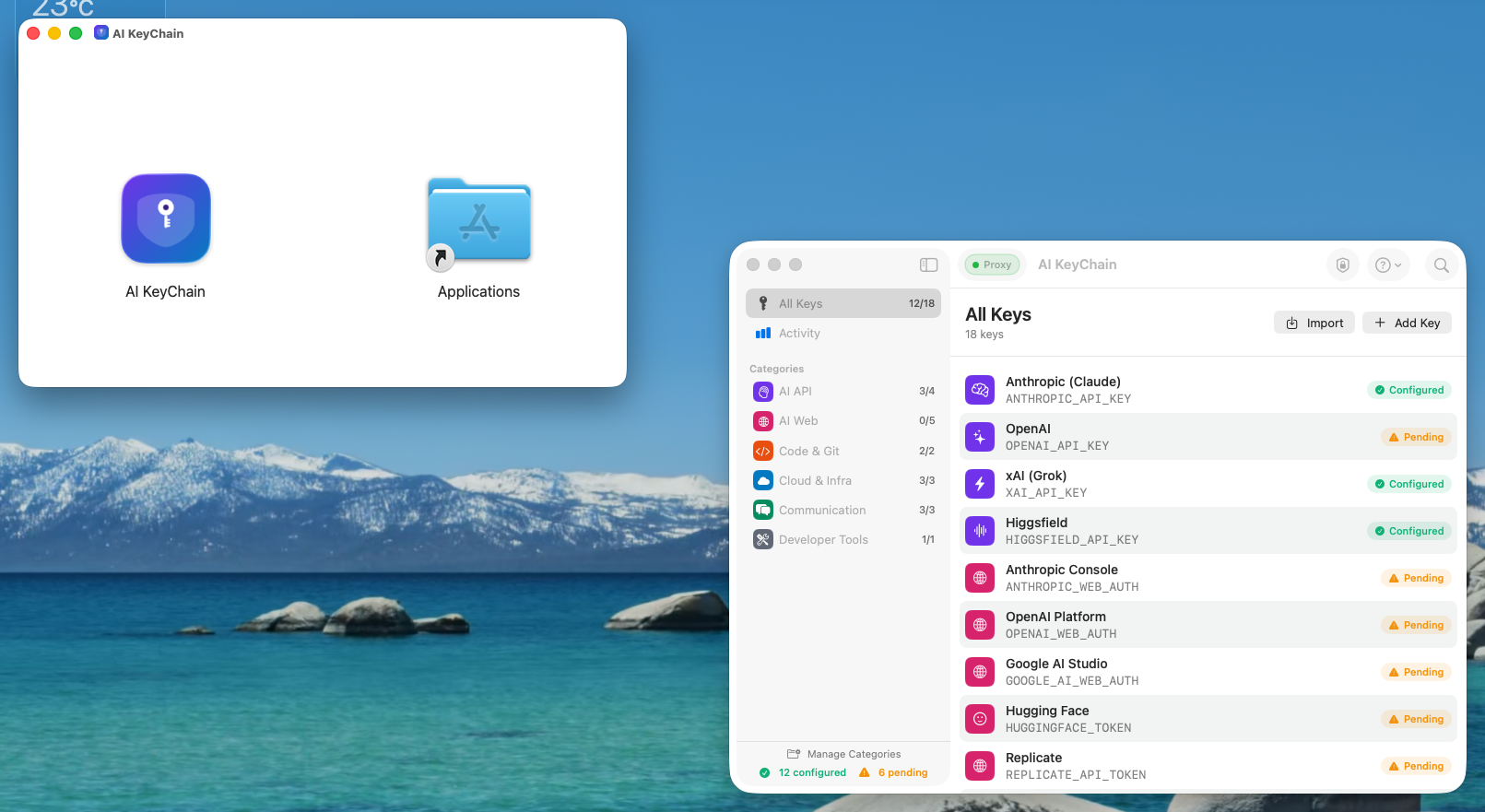Open Manage Categories
This screenshot has width=1485, height=812.
point(843,754)
